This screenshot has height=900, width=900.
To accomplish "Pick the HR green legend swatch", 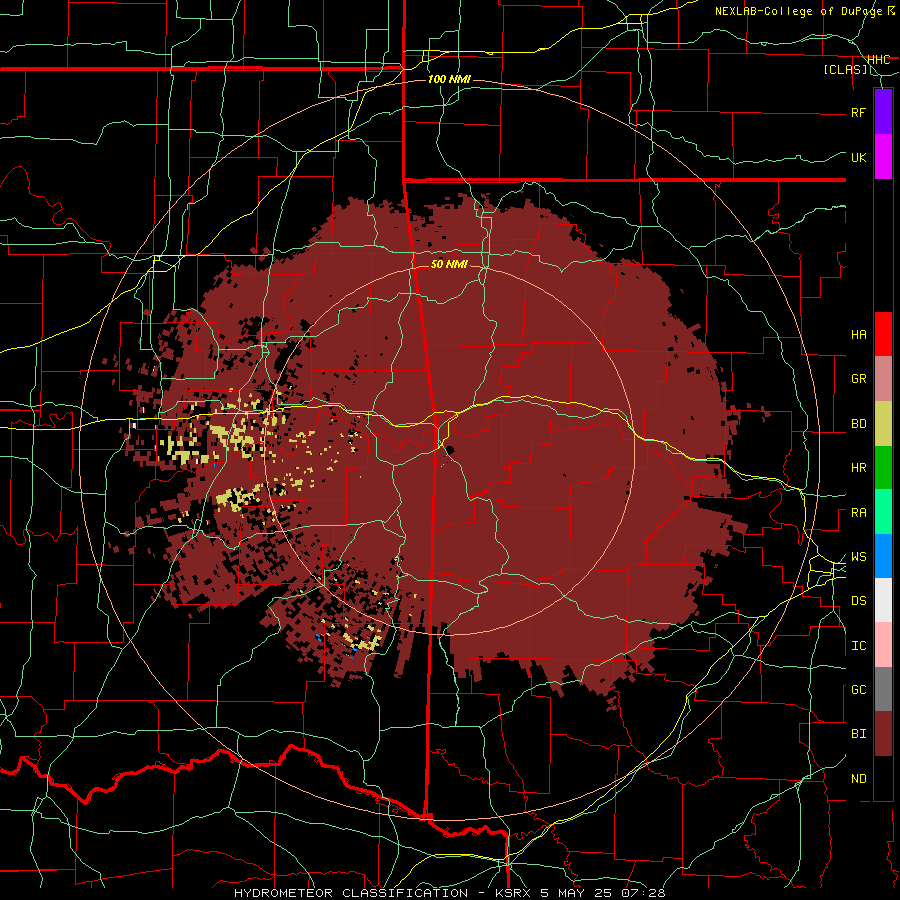I will pyautogui.click(x=883, y=468).
